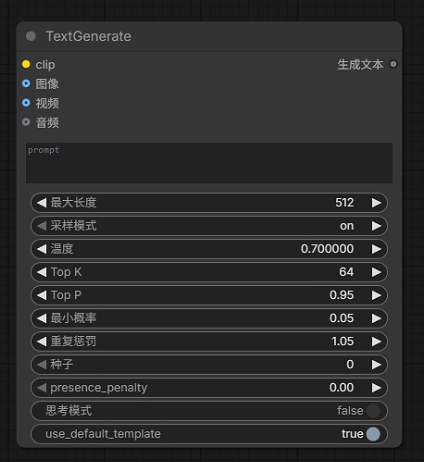Screen dimensions: 424x462
Task: Select the Top K value 64
Action: 346,272
